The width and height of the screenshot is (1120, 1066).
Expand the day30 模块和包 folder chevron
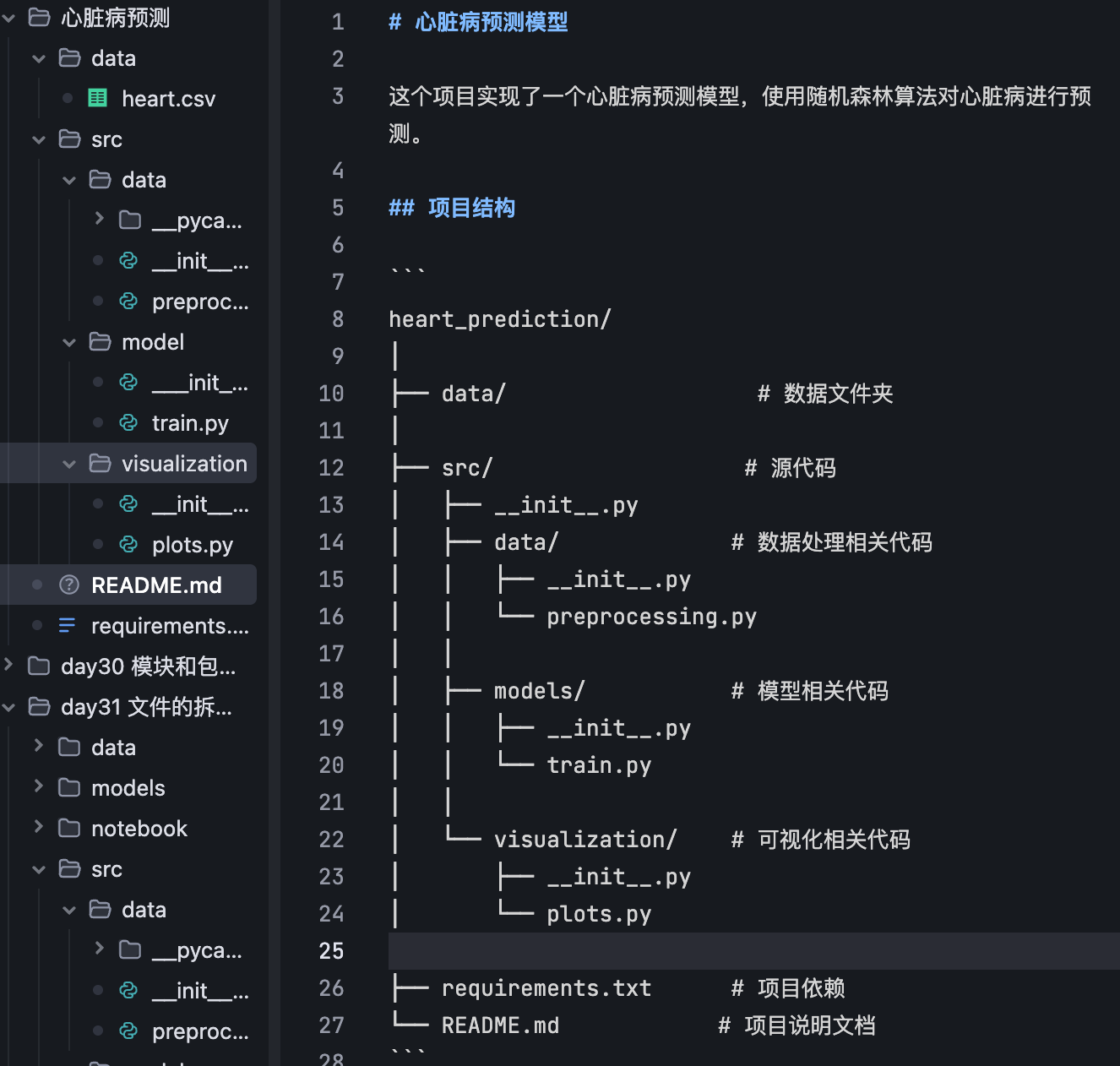click(x=8, y=665)
